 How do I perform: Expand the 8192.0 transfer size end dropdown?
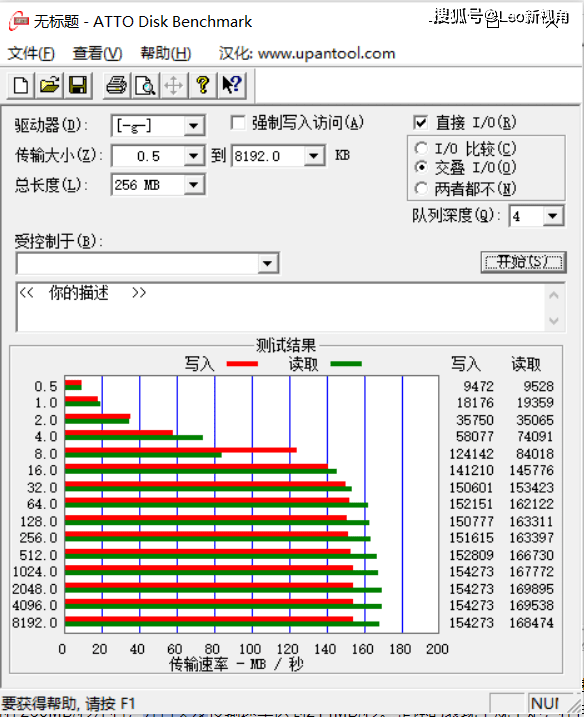click(314, 156)
